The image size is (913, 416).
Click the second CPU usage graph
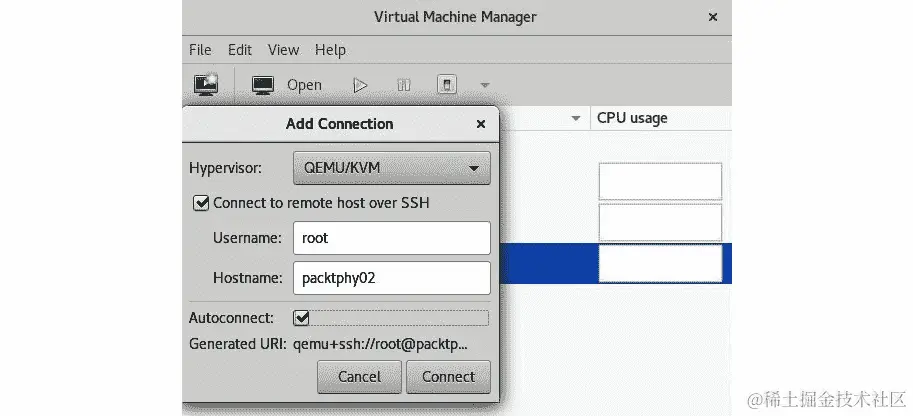click(660, 222)
